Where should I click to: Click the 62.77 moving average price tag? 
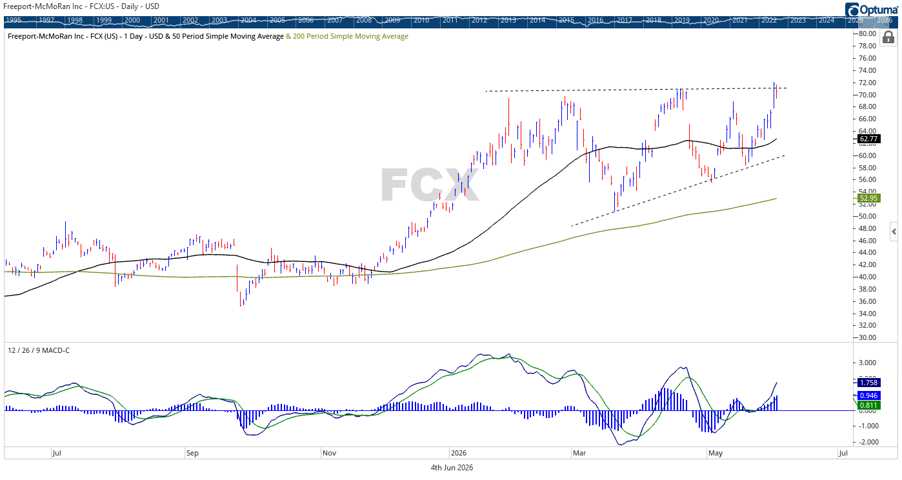pyautogui.click(x=869, y=139)
